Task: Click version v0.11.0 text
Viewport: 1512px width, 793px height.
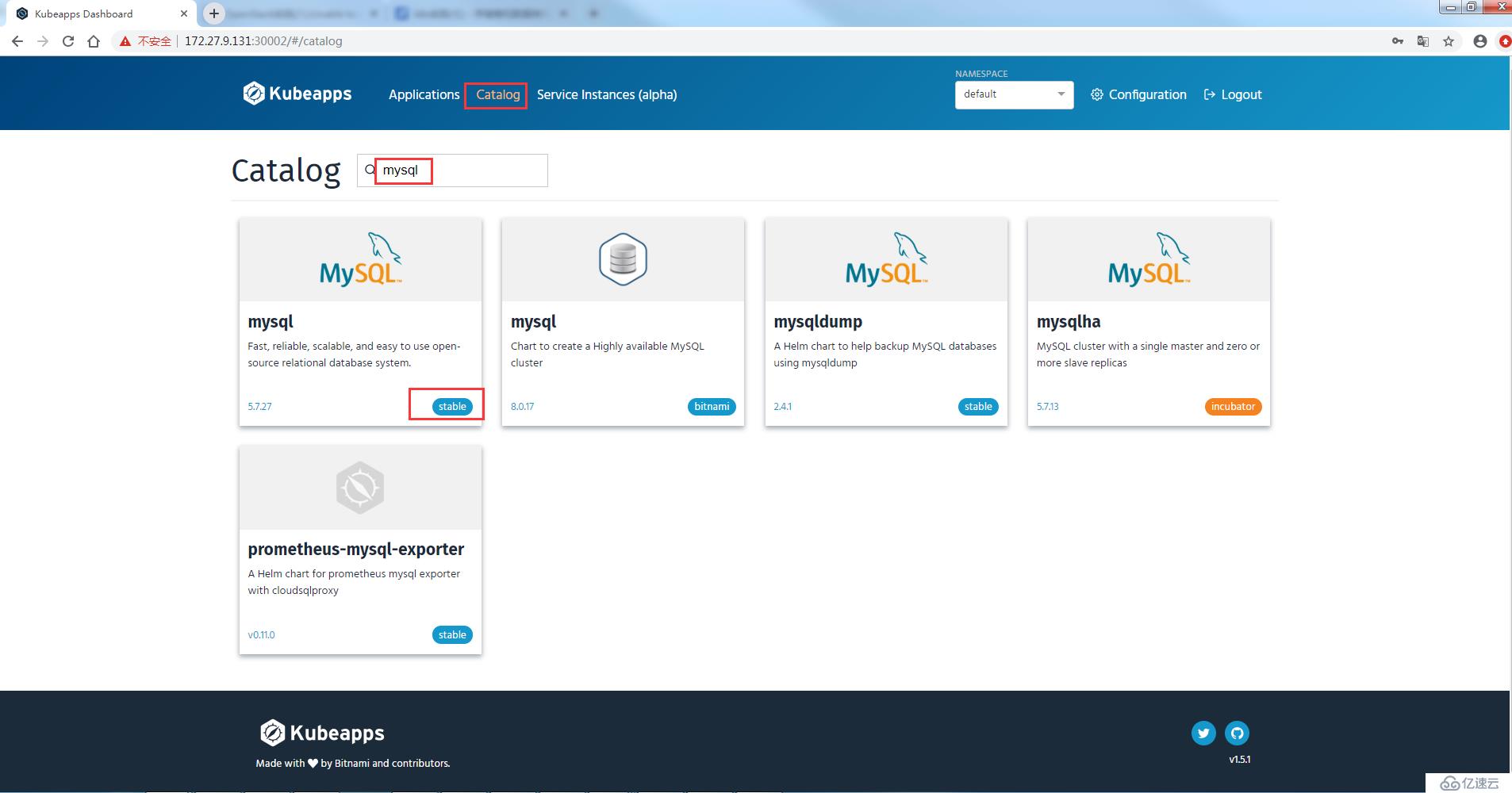Action: coord(261,635)
